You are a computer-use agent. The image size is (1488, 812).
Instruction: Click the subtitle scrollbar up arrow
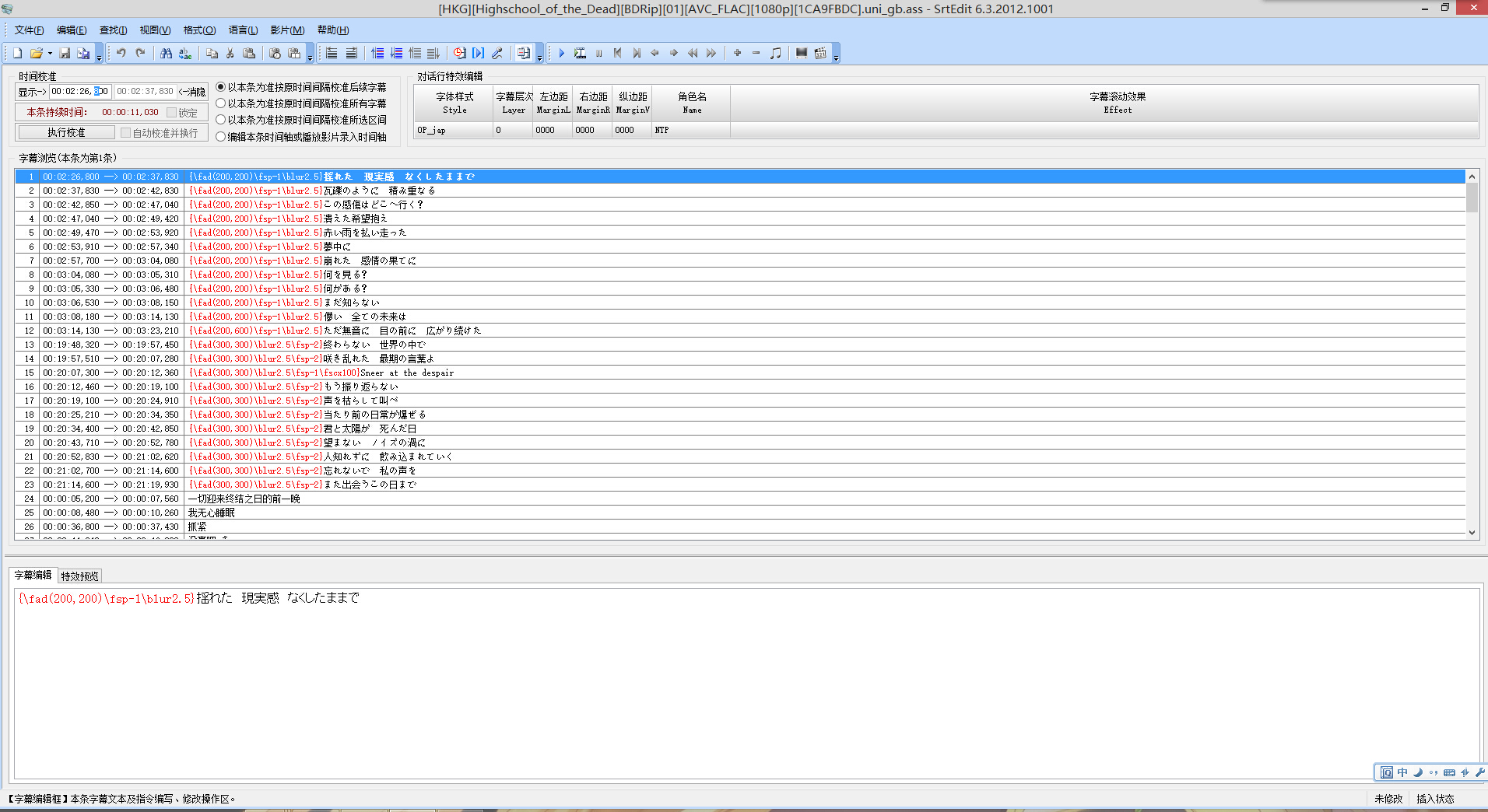[1472, 177]
